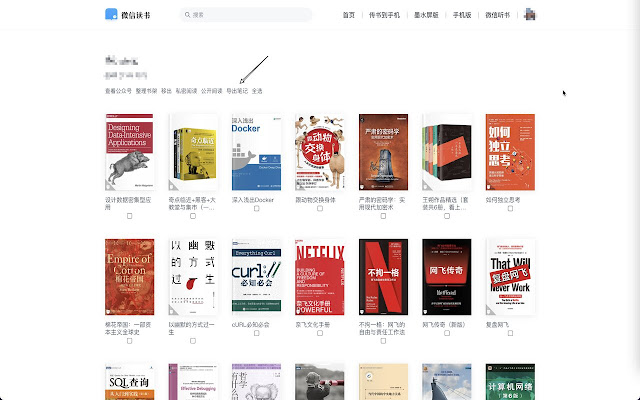Screen dimensions: 640x400
Task: Click the title text 棉花帝国：一部资本主义全球史
Action: [x=128, y=329]
